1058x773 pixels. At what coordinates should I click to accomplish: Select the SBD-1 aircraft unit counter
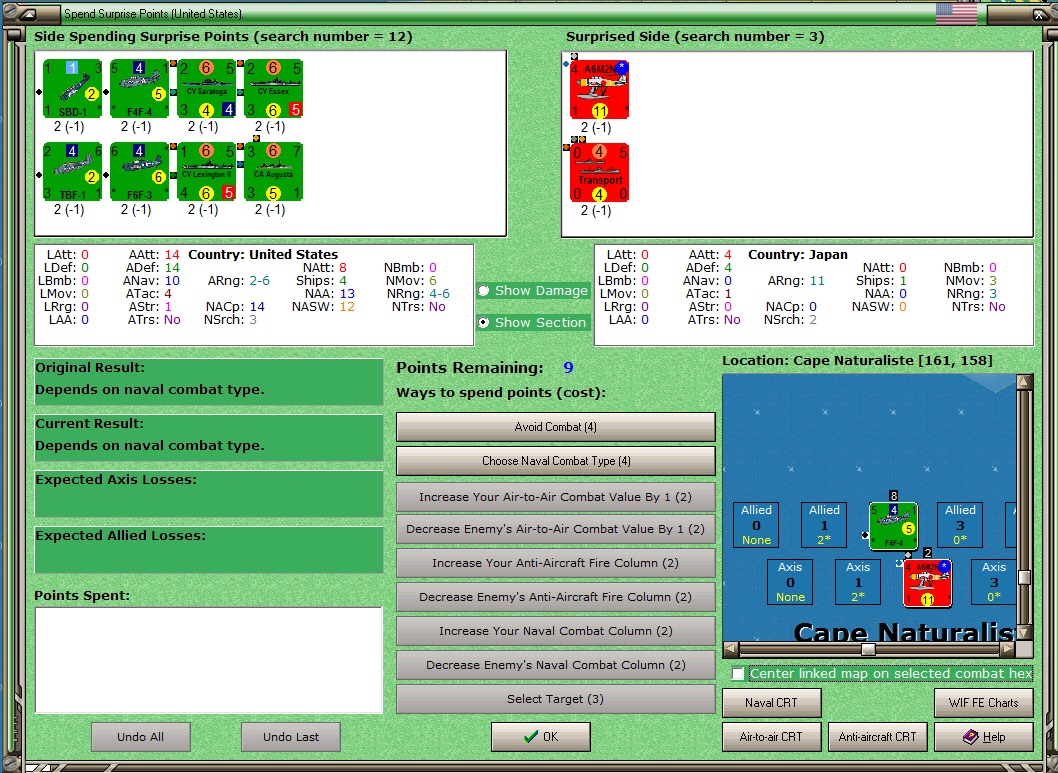point(72,88)
